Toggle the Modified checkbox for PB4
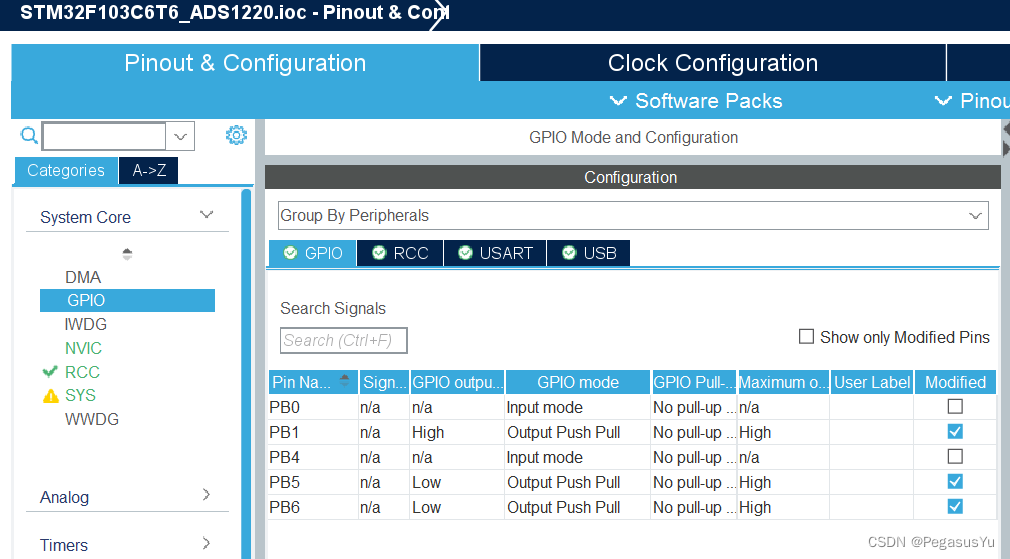The height and width of the screenshot is (559, 1010). 955,457
